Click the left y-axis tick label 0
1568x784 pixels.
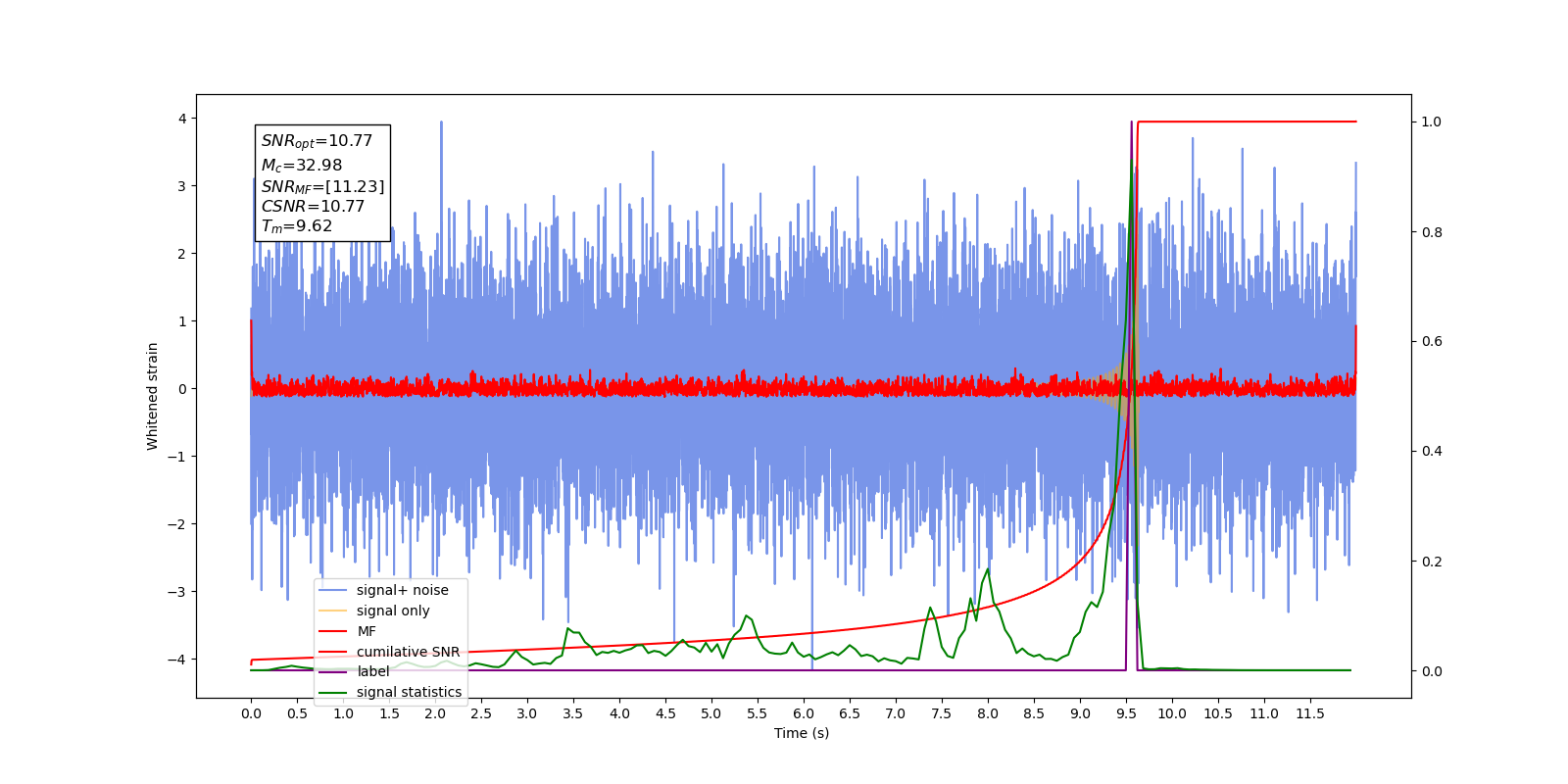point(181,389)
